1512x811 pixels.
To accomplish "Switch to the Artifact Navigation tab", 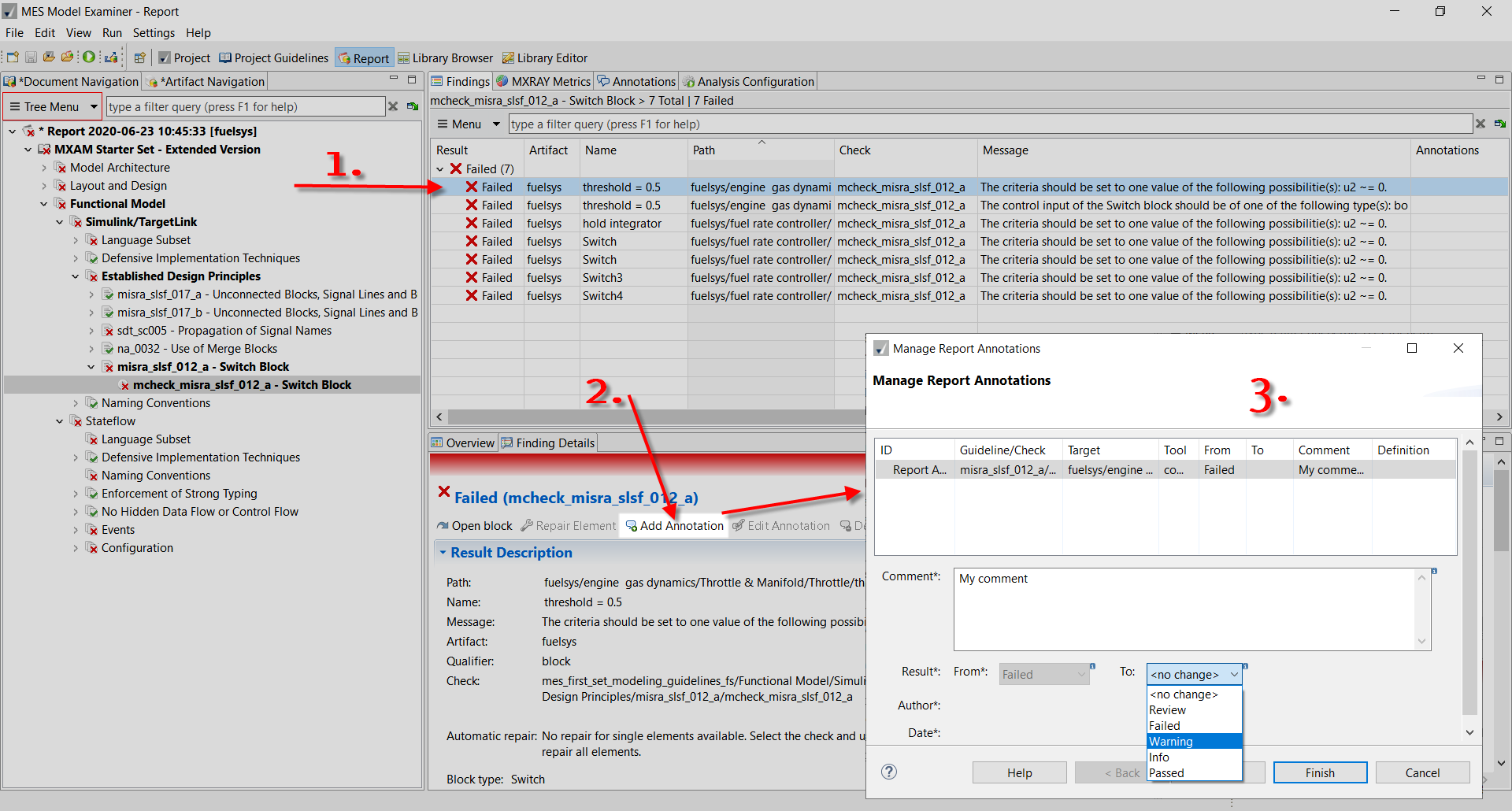I will click(206, 81).
